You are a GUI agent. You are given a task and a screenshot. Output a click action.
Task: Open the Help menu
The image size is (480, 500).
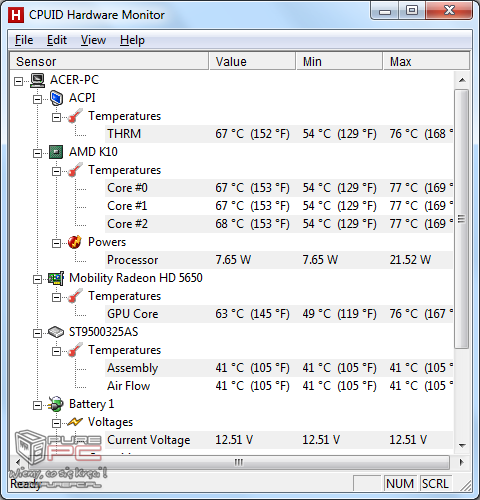tap(132, 40)
